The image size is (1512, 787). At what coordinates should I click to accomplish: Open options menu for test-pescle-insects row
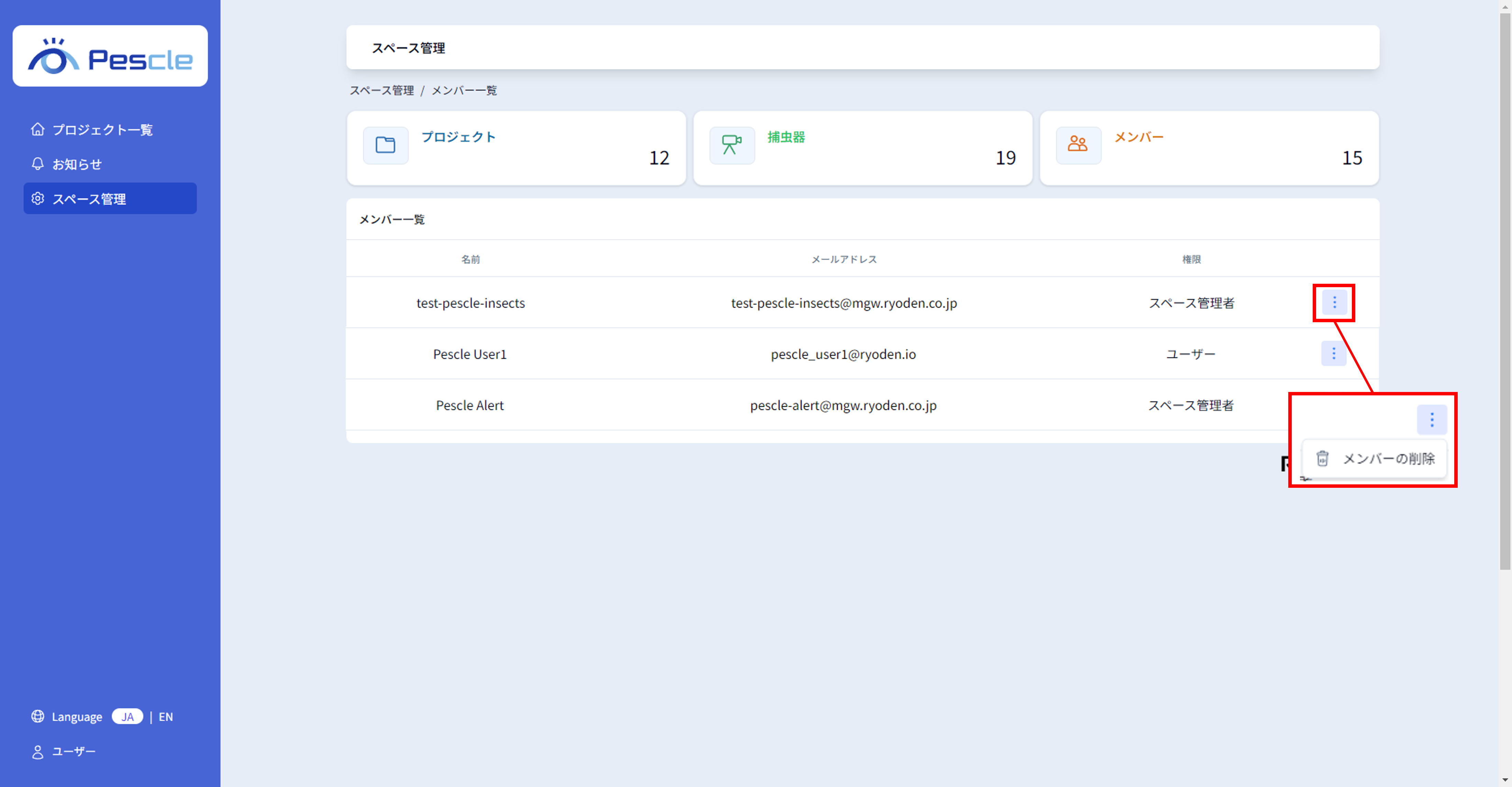tap(1334, 302)
